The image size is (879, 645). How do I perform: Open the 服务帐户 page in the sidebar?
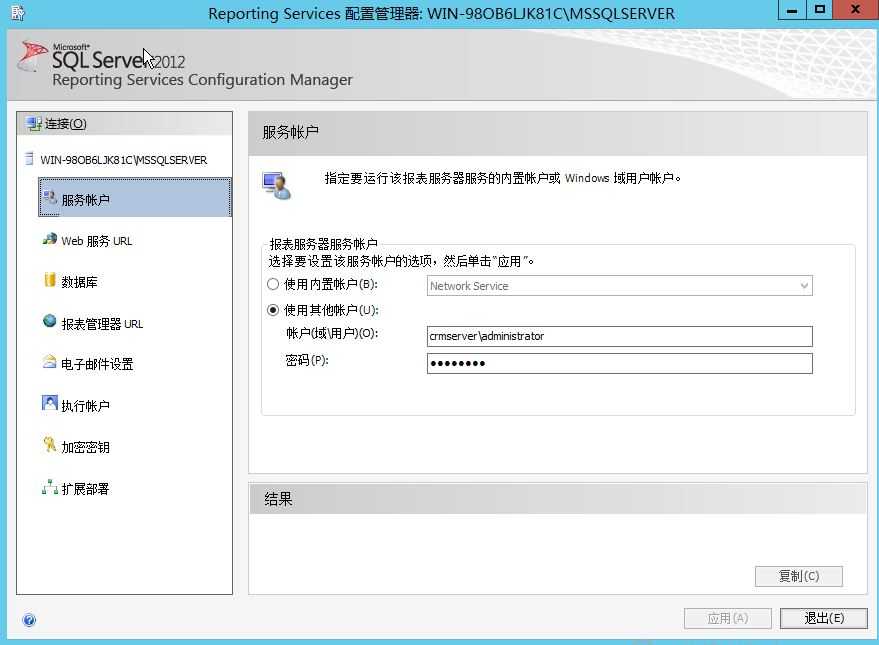pyautogui.click(x=135, y=198)
